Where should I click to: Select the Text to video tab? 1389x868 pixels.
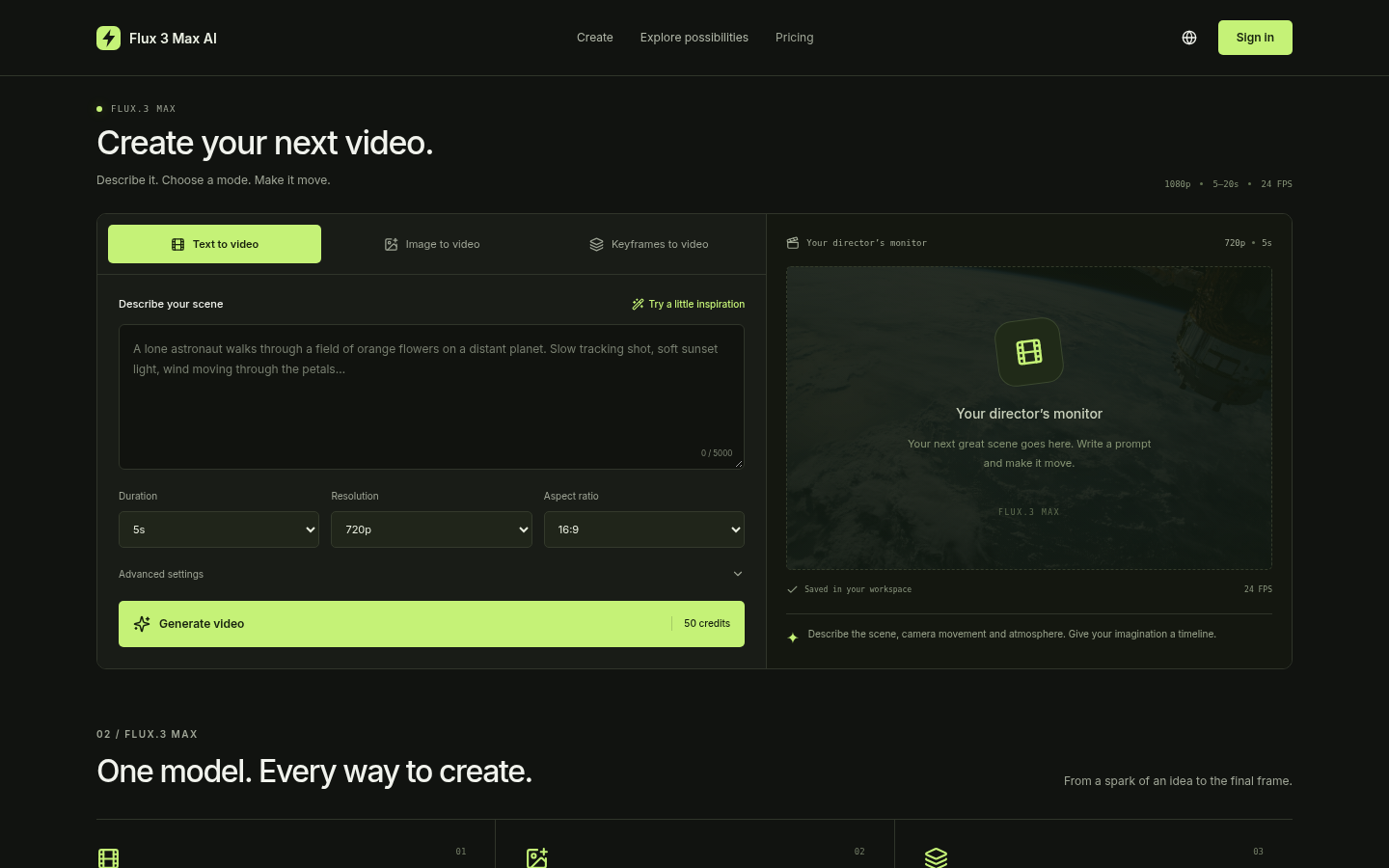pos(214,244)
